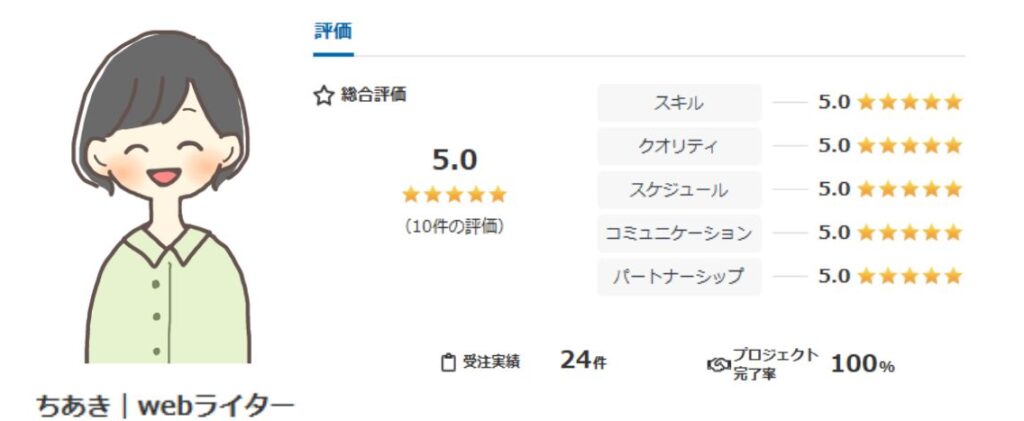
Task: Click the スケジュール rating stars
Action: coord(909,189)
